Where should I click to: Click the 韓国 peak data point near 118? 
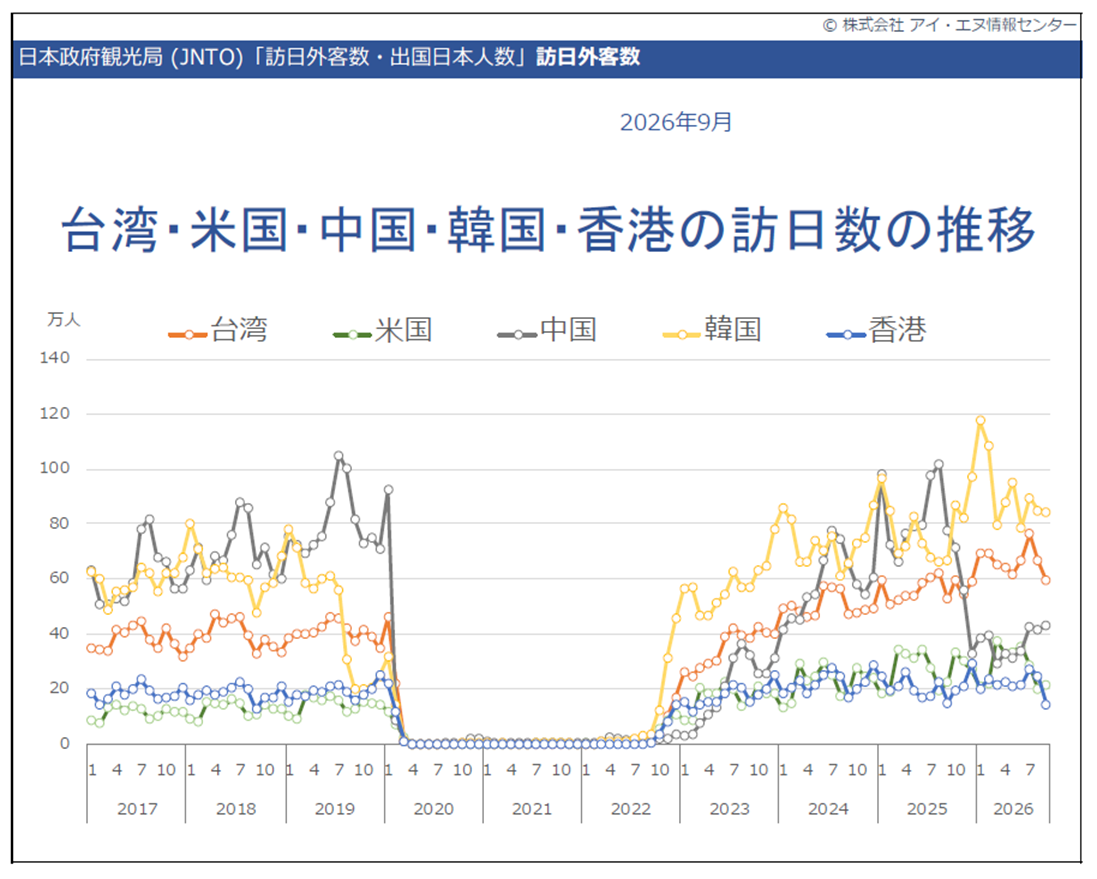click(980, 421)
